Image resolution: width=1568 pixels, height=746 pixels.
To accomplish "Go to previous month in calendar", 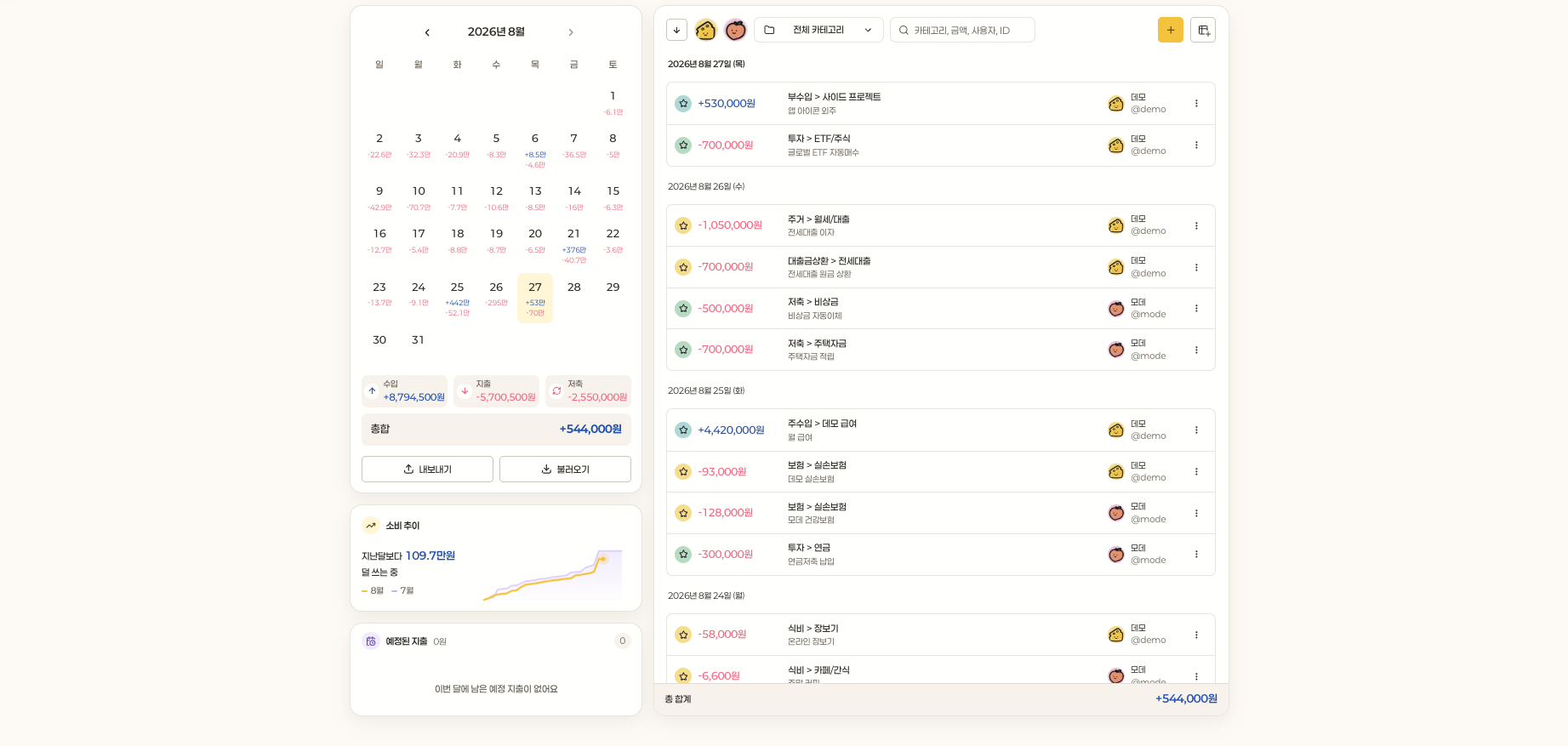I will tap(427, 32).
